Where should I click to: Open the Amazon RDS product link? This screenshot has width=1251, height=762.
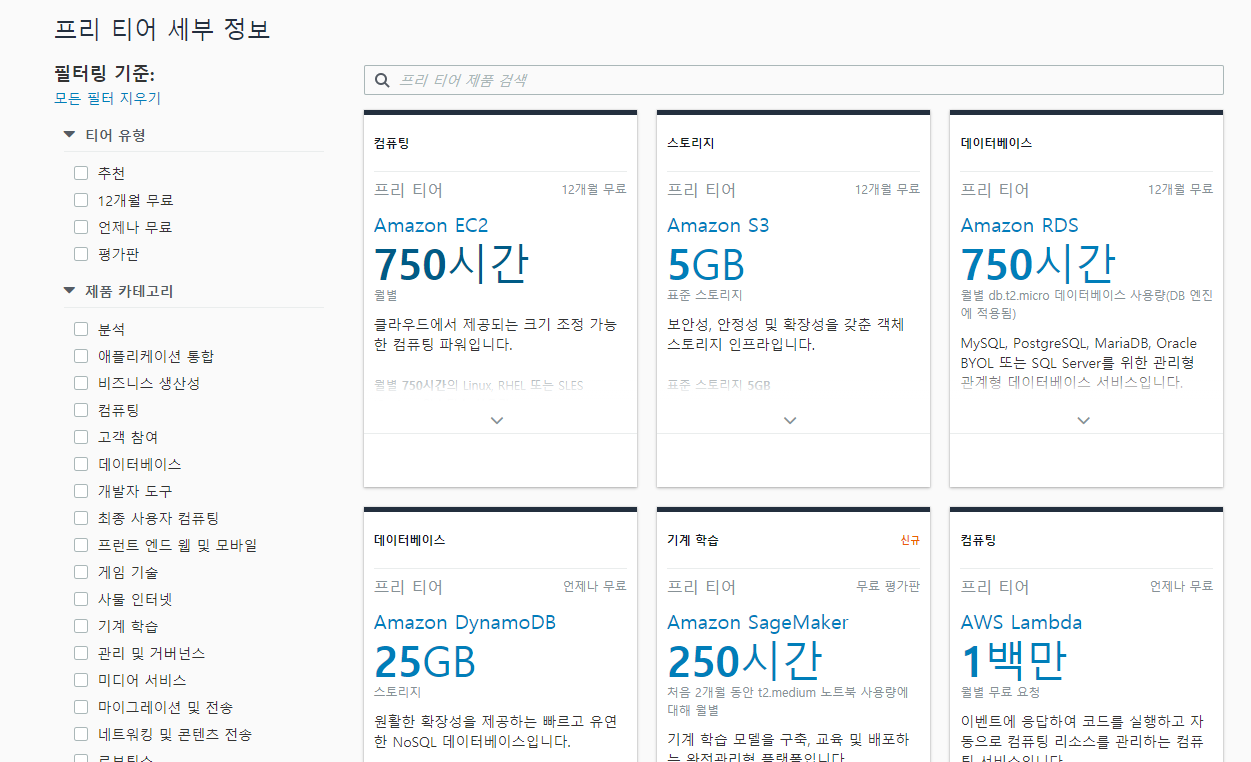coord(1020,225)
